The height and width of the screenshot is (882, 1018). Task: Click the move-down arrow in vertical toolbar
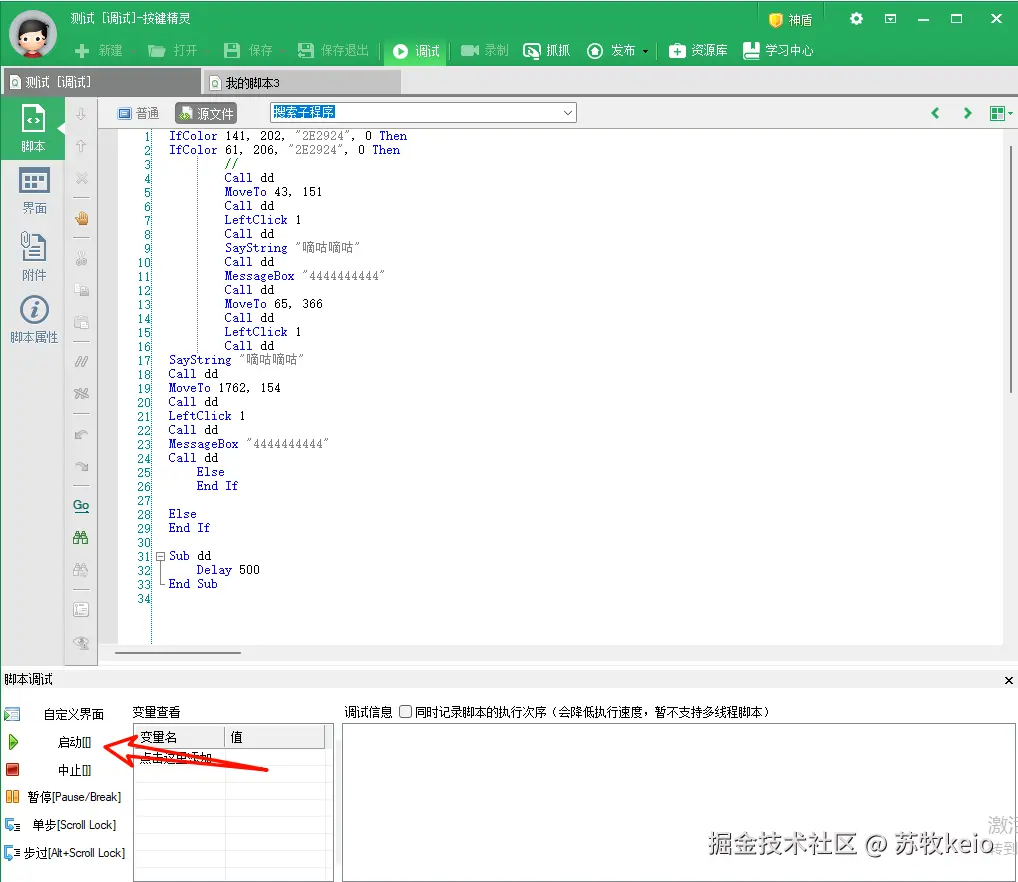(81, 115)
